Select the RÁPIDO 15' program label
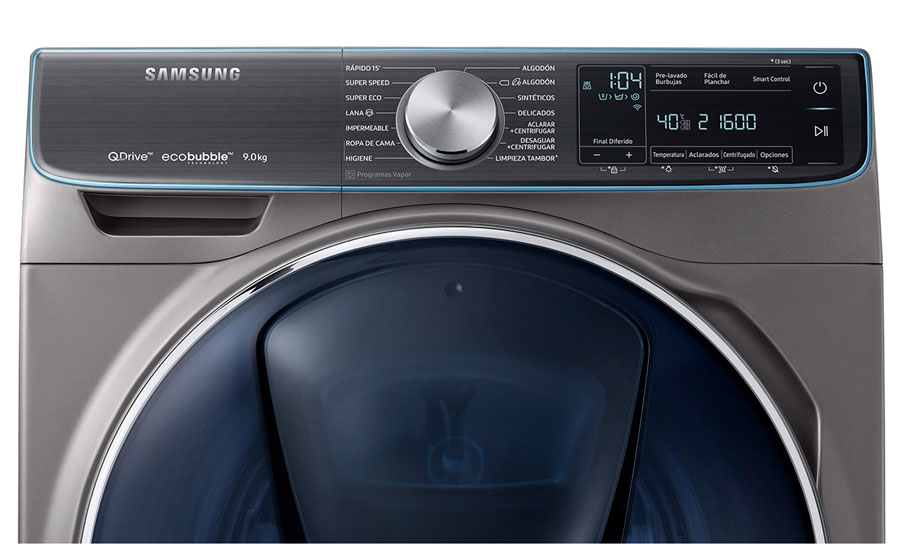The height and width of the screenshot is (544, 900). tap(363, 68)
